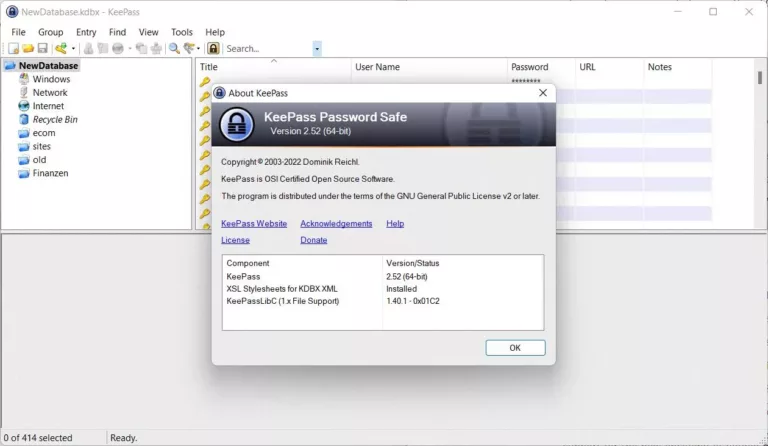Select the sites group folder
Viewport: 768px width, 446px height.
(41, 146)
